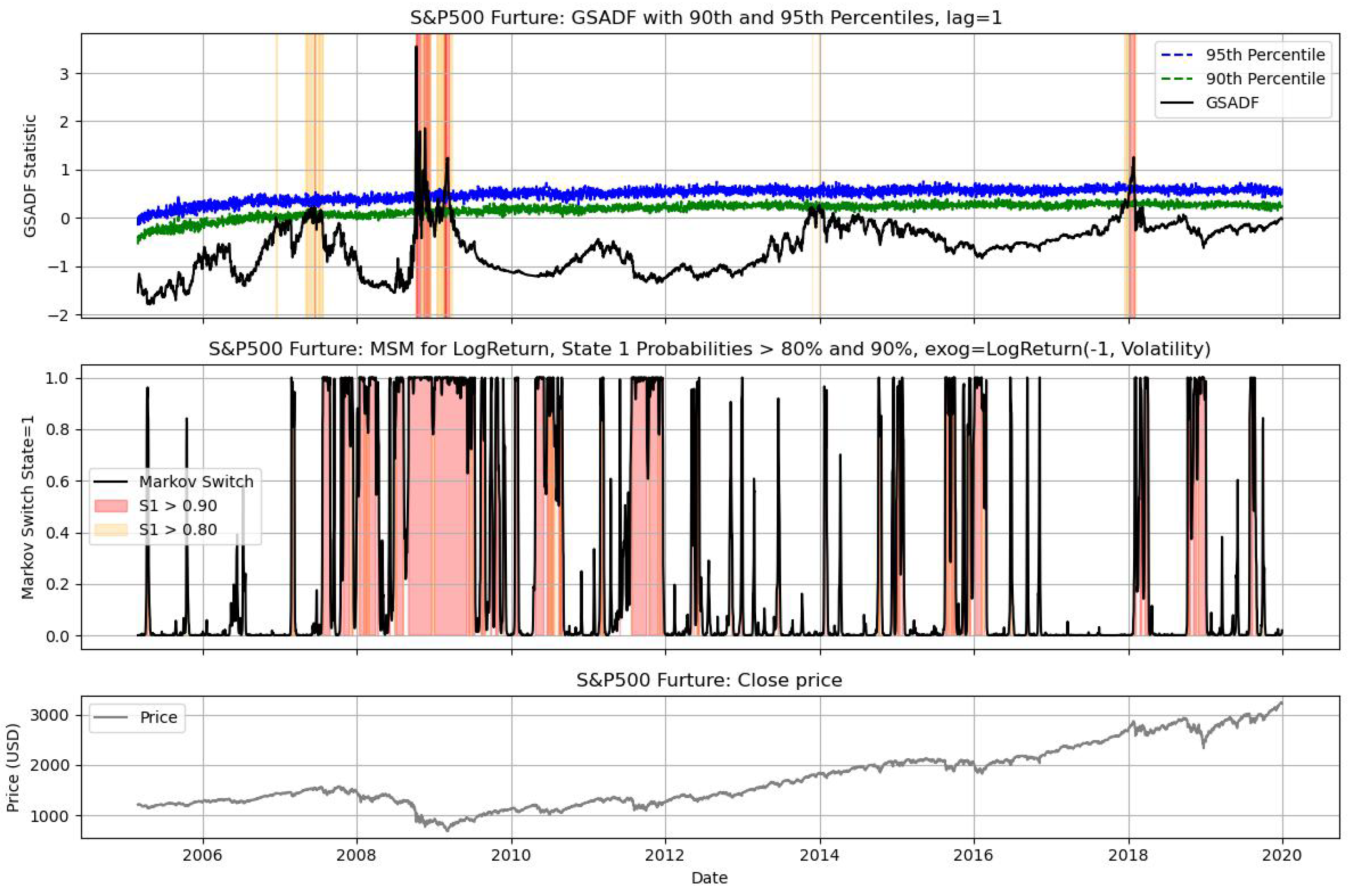1352x896 pixels.
Task: Click the 2014 x-axis tick label
Action: click(820, 855)
